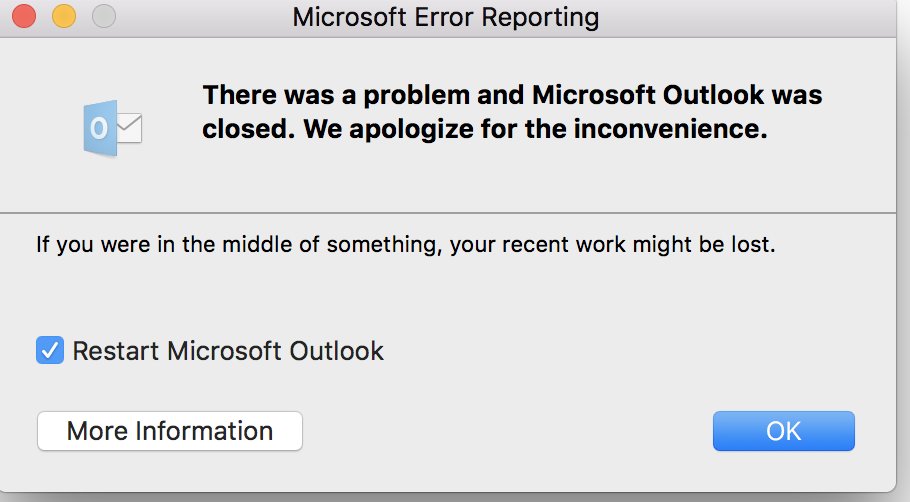Click the blue checkmark box beside Restart
The height and width of the screenshot is (502, 910).
click(49, 351)
